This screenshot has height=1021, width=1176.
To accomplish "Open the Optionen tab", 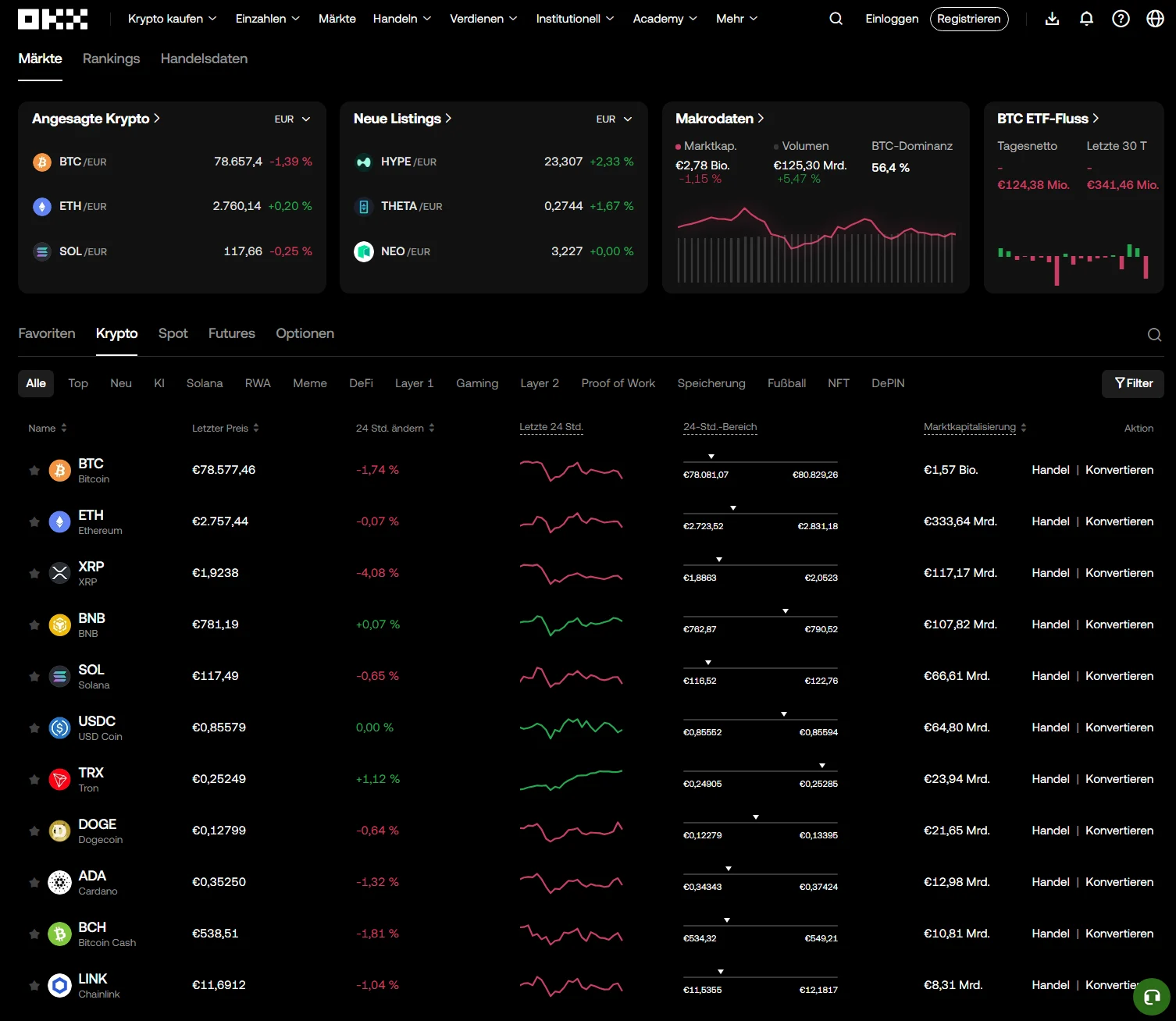I will tap(305, 333).
